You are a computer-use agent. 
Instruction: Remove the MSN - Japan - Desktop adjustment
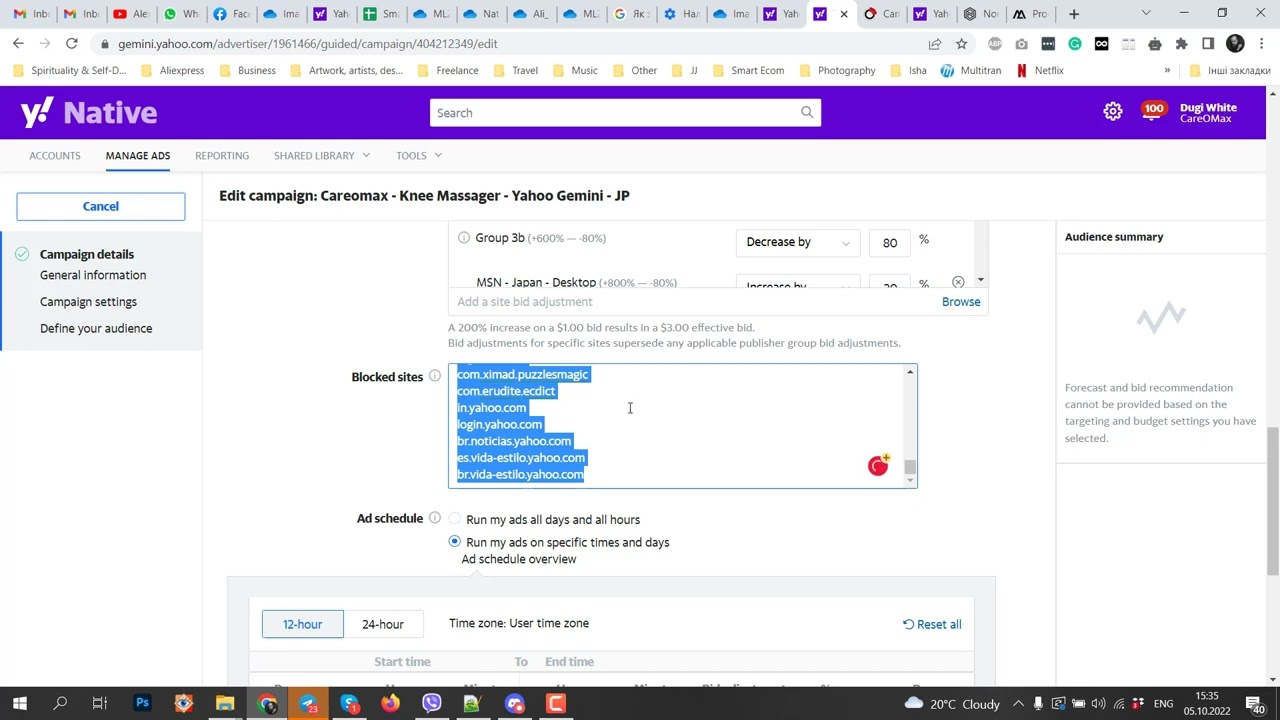click(958, 282)
